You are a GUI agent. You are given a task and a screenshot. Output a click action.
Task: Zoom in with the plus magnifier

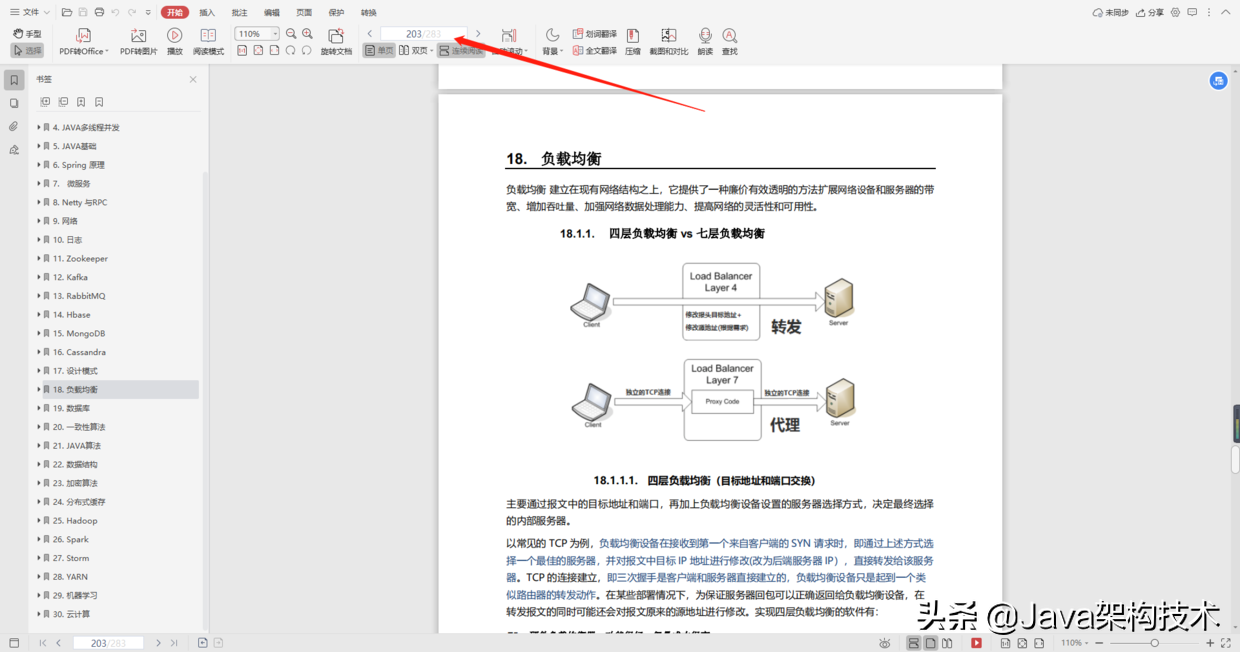coord(307,34)
